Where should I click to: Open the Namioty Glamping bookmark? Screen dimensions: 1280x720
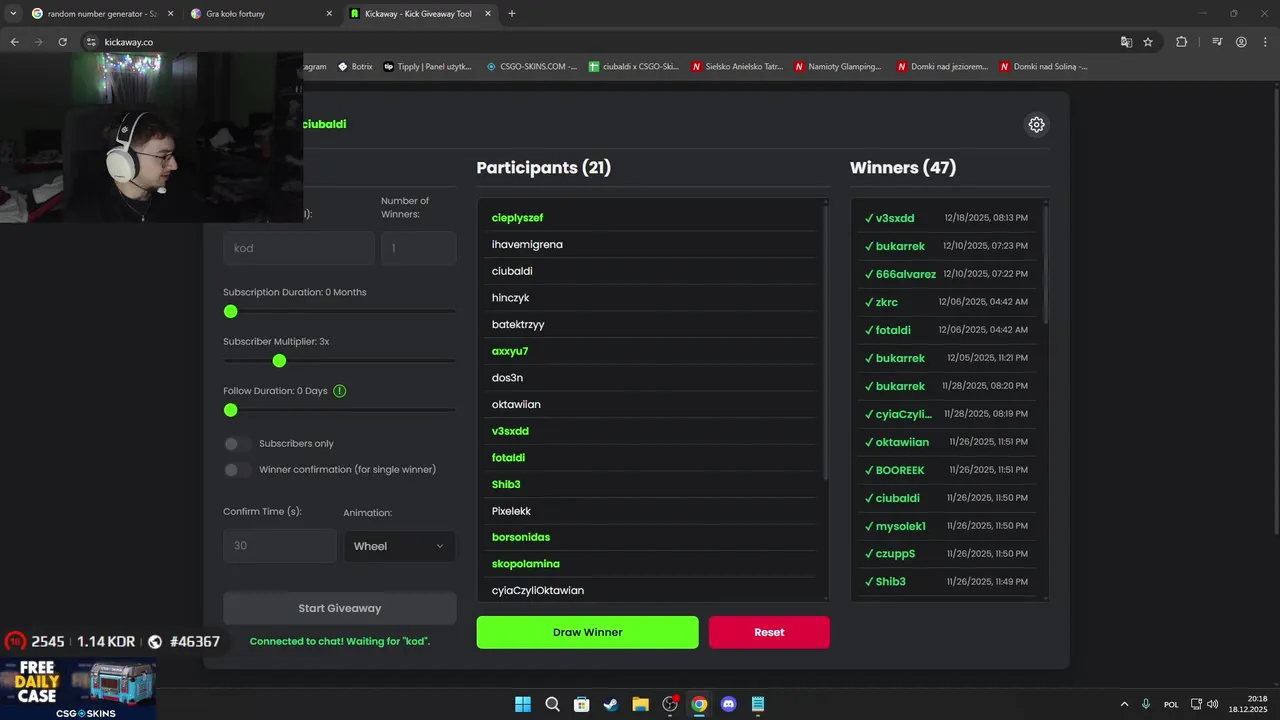pos(838,67)
